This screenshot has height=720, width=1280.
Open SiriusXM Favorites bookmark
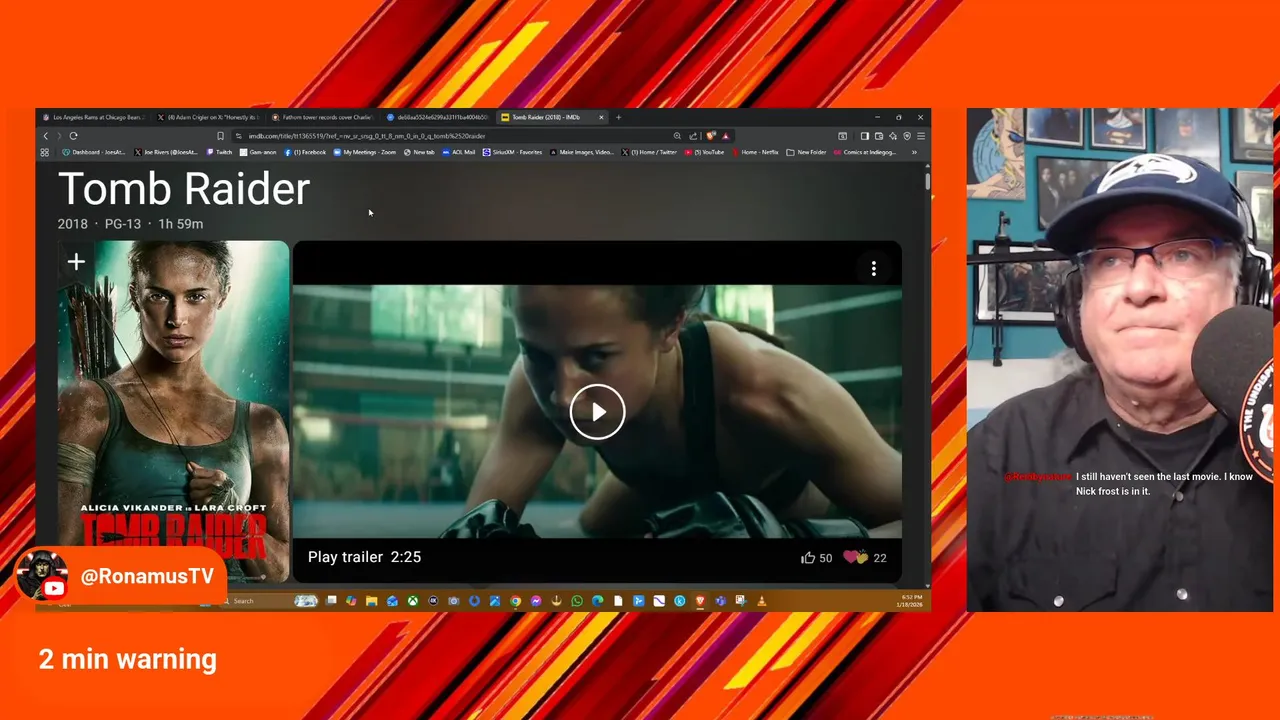pyautogui.click(x=512, y=152)
